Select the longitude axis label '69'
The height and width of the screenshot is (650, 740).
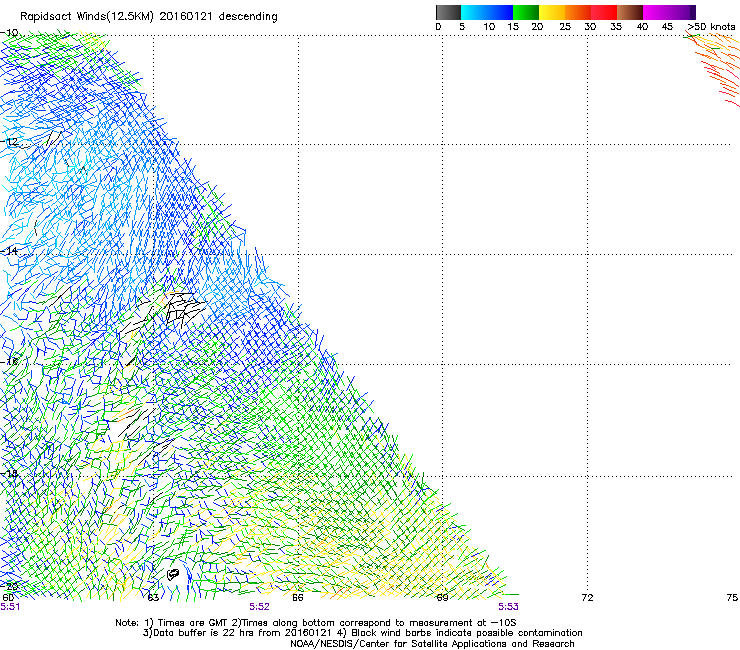tap(442, 598)
